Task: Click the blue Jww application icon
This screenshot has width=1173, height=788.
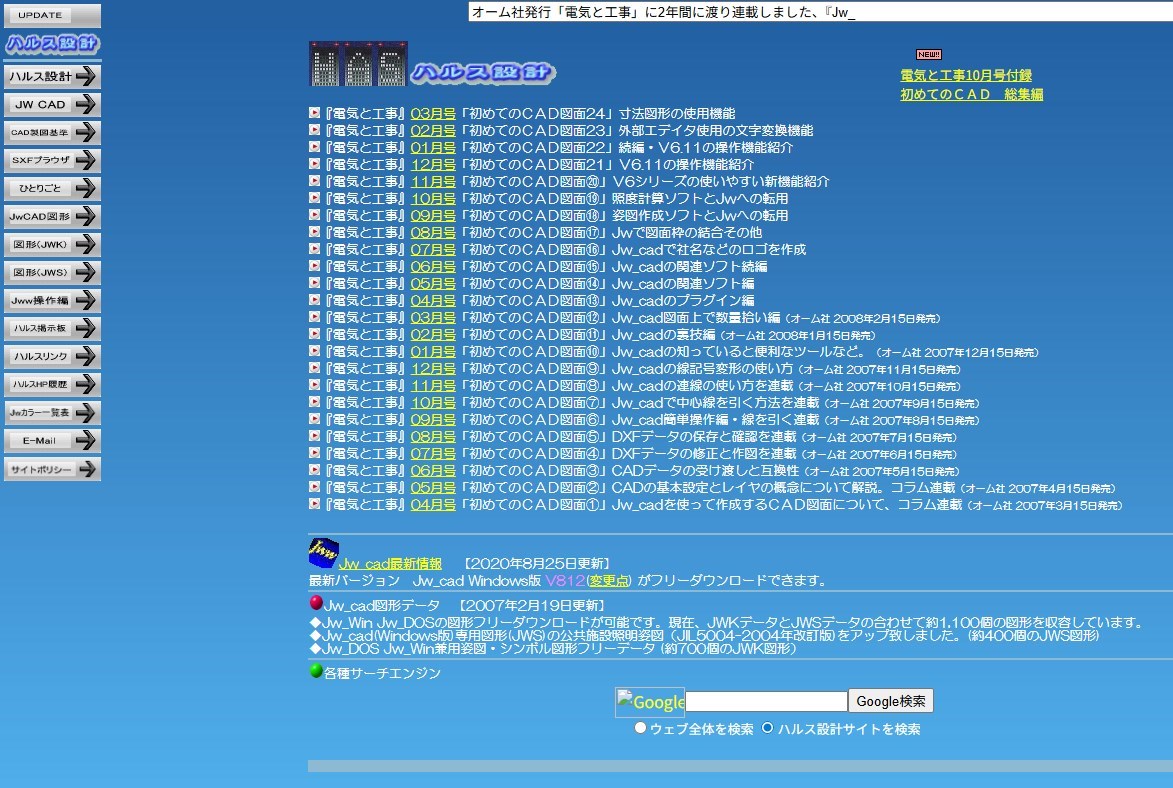Action: [323, 553]
